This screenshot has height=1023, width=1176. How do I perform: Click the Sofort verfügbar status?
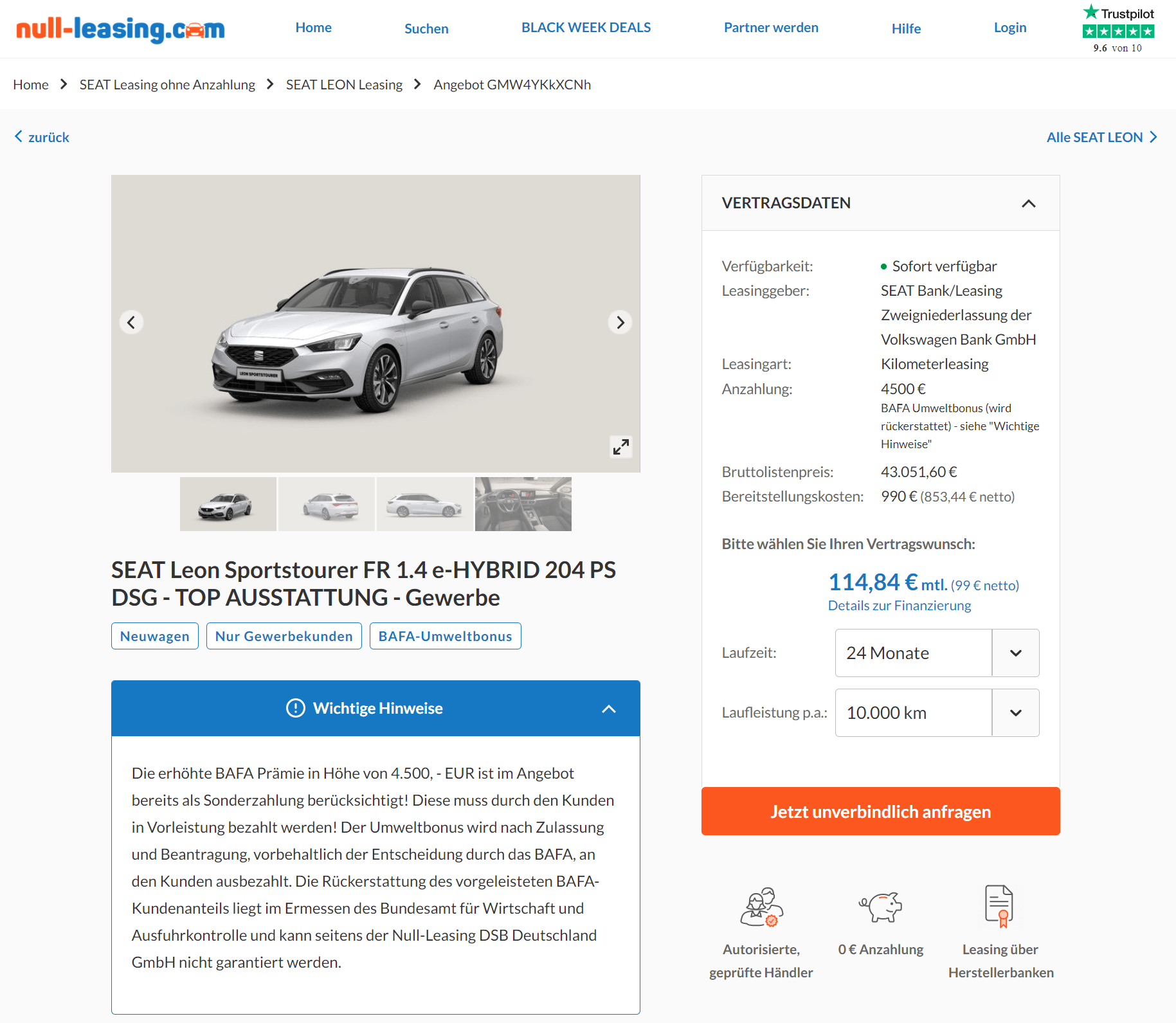pyautogui.click(x=945, y=266)
